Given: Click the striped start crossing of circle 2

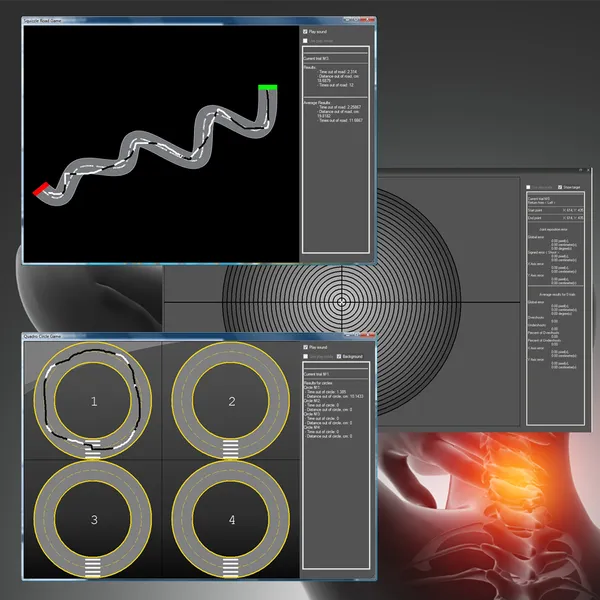Looking at the screenshot, I should [230, 448].
